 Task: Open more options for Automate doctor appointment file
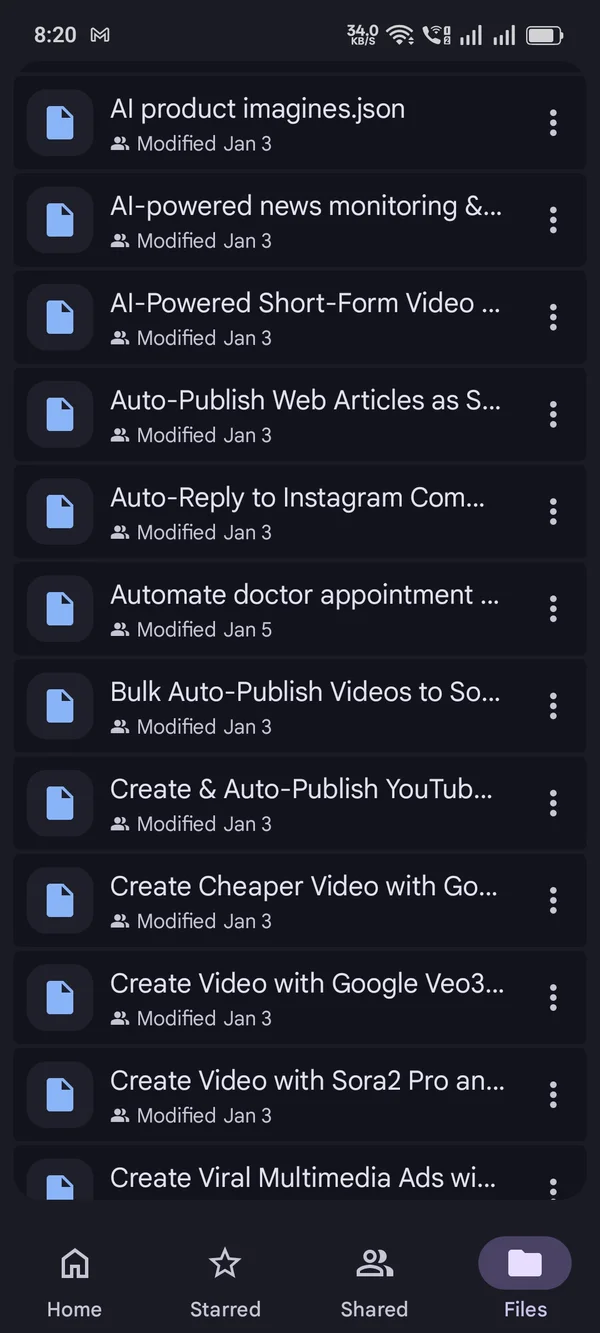pyautogui.click(x=553, y=608)
